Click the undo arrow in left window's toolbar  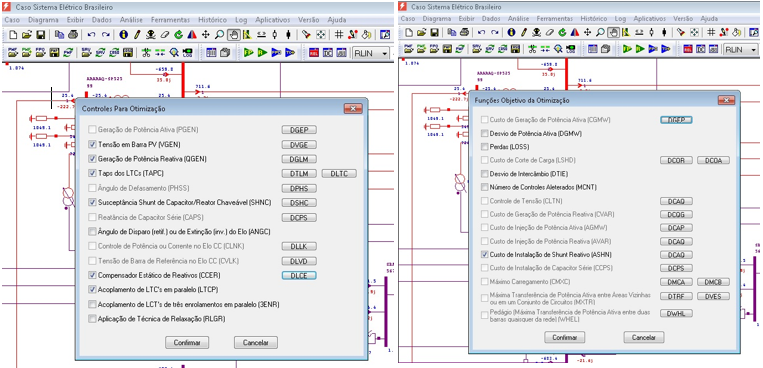[91, 35]
